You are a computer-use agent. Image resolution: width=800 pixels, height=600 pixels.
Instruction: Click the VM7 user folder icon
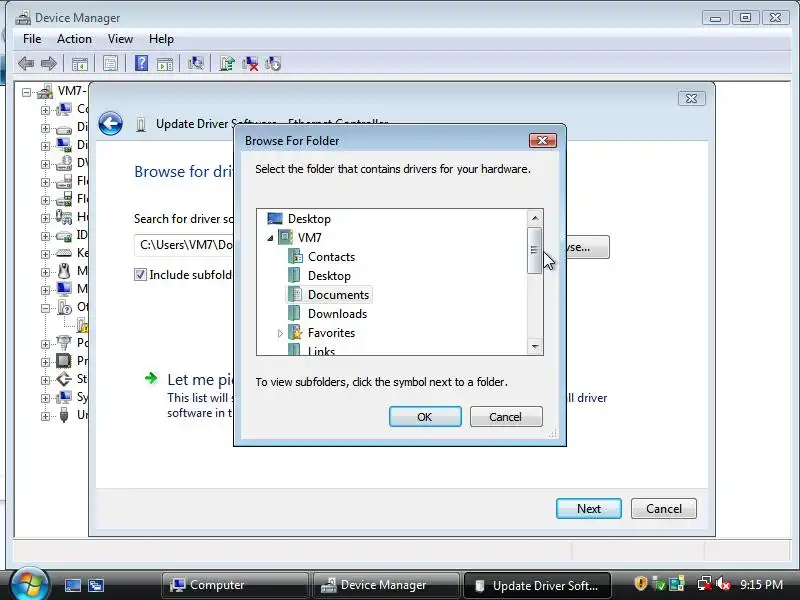pos(285,237)
